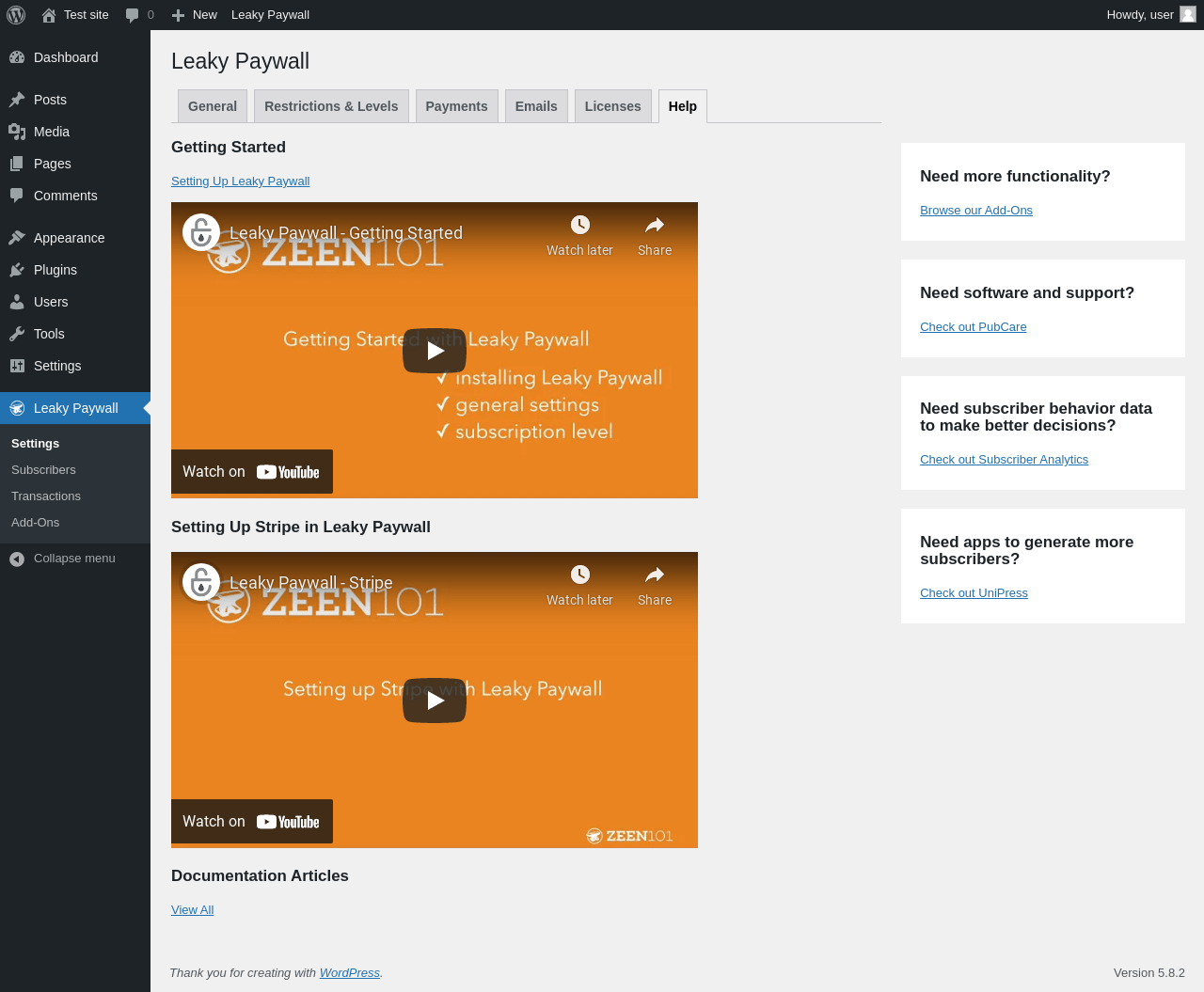
Task: Click Share arrow on Stripe video
Action: (x=655, y=575)
